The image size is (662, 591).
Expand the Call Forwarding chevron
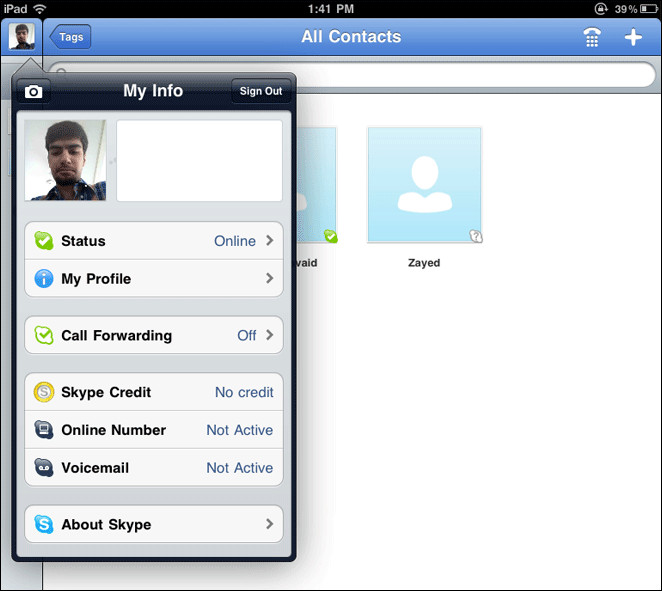269,335
